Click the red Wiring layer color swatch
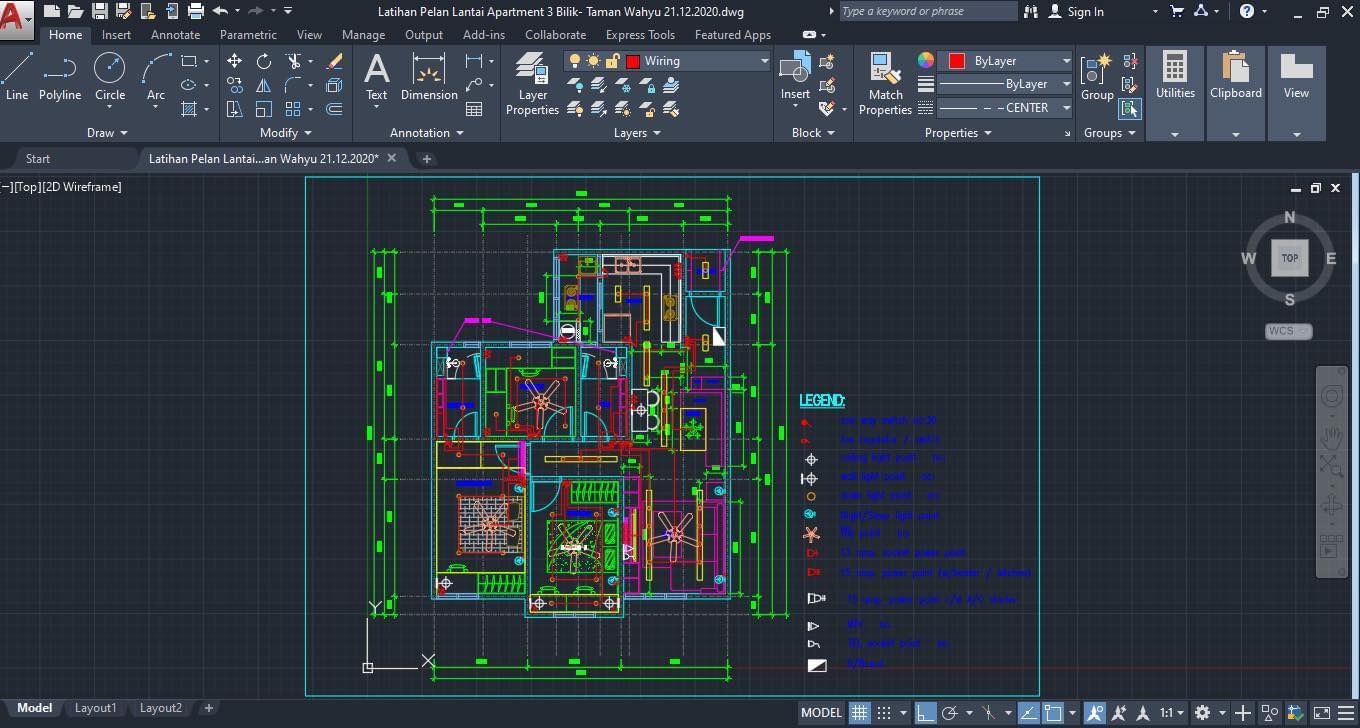Image resolution: width=1360 pixels, height=728 pixels. (x=633, y=61)
